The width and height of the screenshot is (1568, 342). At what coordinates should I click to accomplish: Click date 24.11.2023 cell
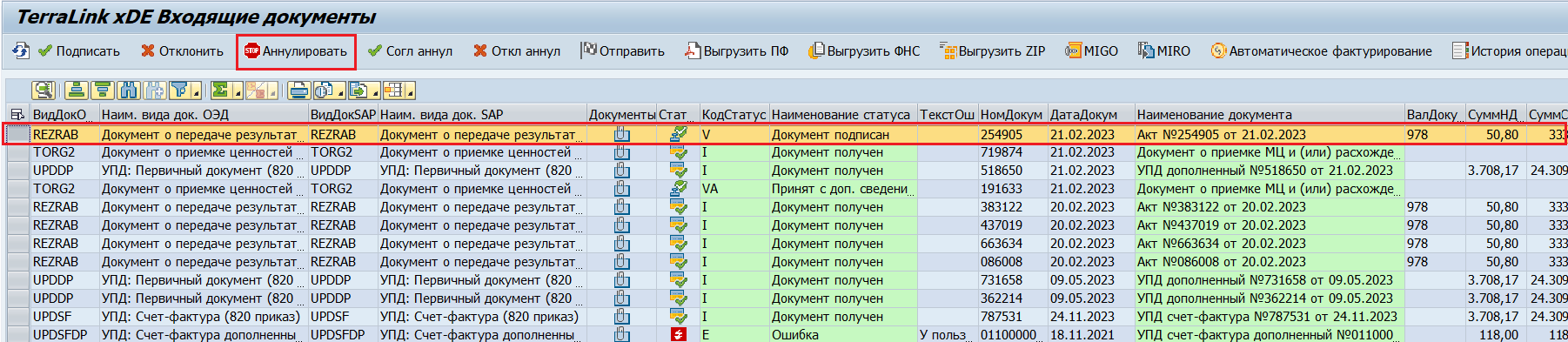(x=1090, y=317)
